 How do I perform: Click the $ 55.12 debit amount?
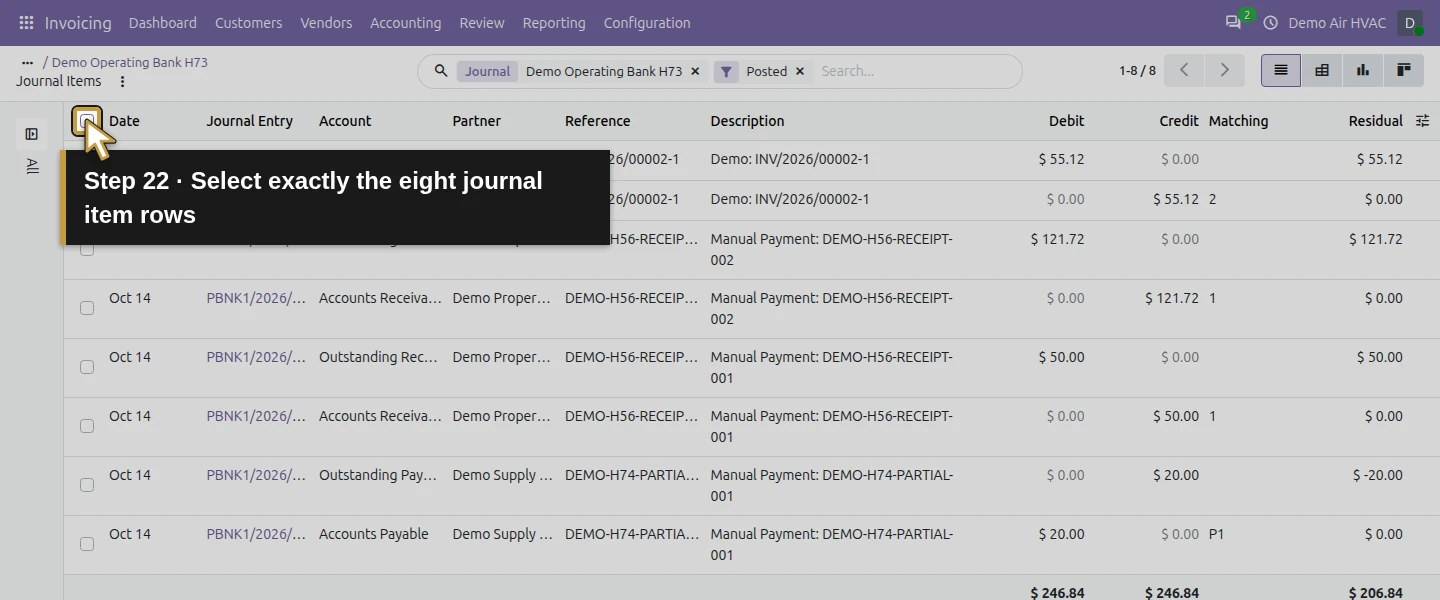pyautogui.click(x=1061, y=159)
